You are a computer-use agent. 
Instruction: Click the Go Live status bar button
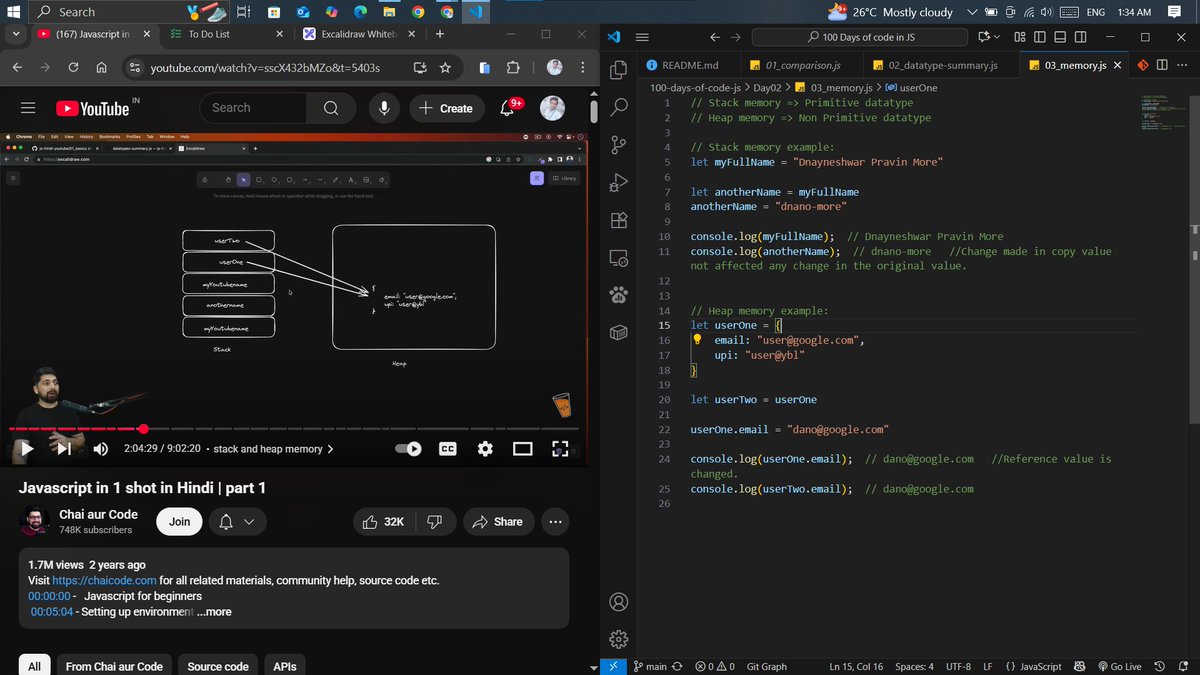click(x=1119, y=666)
